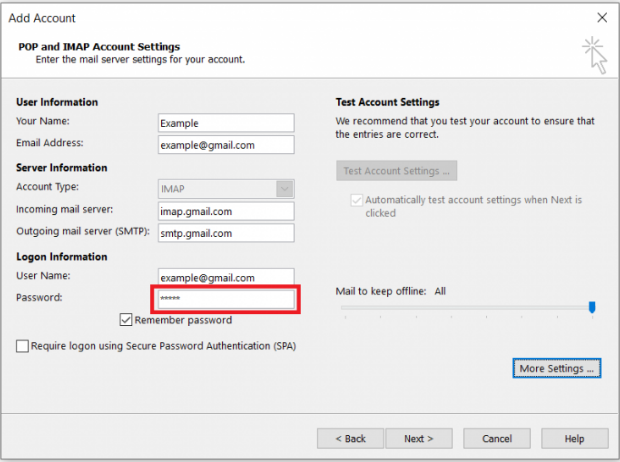
Task: Toggle the Remember password checkbox
Action: (126, 320)
